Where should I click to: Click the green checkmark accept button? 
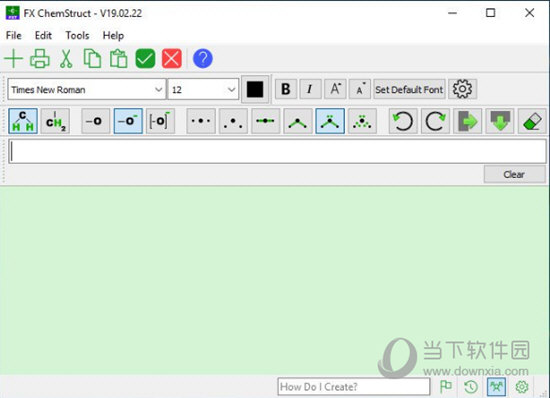[145, 59]
